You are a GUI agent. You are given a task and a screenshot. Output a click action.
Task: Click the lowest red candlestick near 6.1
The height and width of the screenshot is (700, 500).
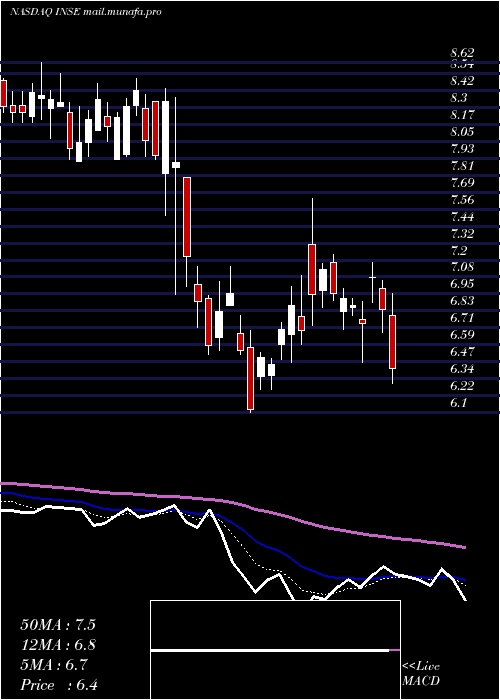click(250, 379)
